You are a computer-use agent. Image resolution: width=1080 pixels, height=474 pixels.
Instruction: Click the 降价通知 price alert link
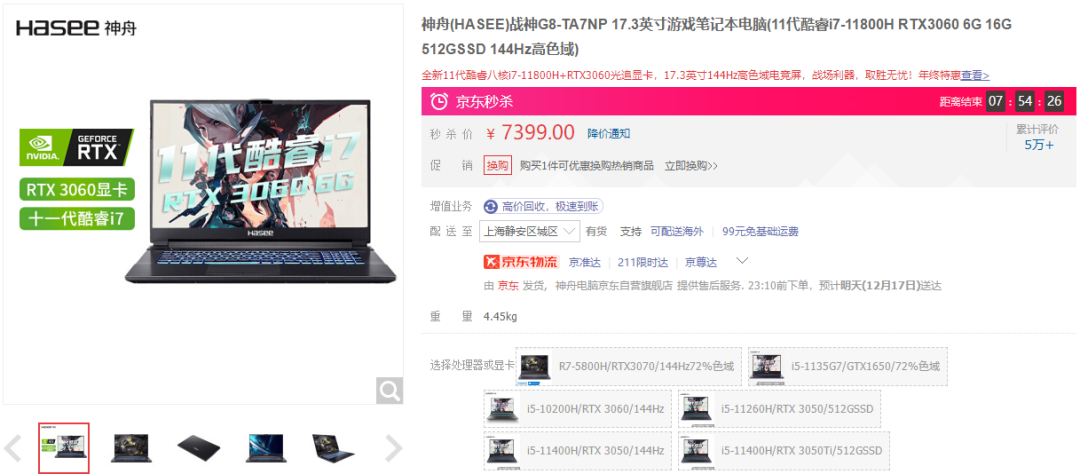[x=608, y=133]
